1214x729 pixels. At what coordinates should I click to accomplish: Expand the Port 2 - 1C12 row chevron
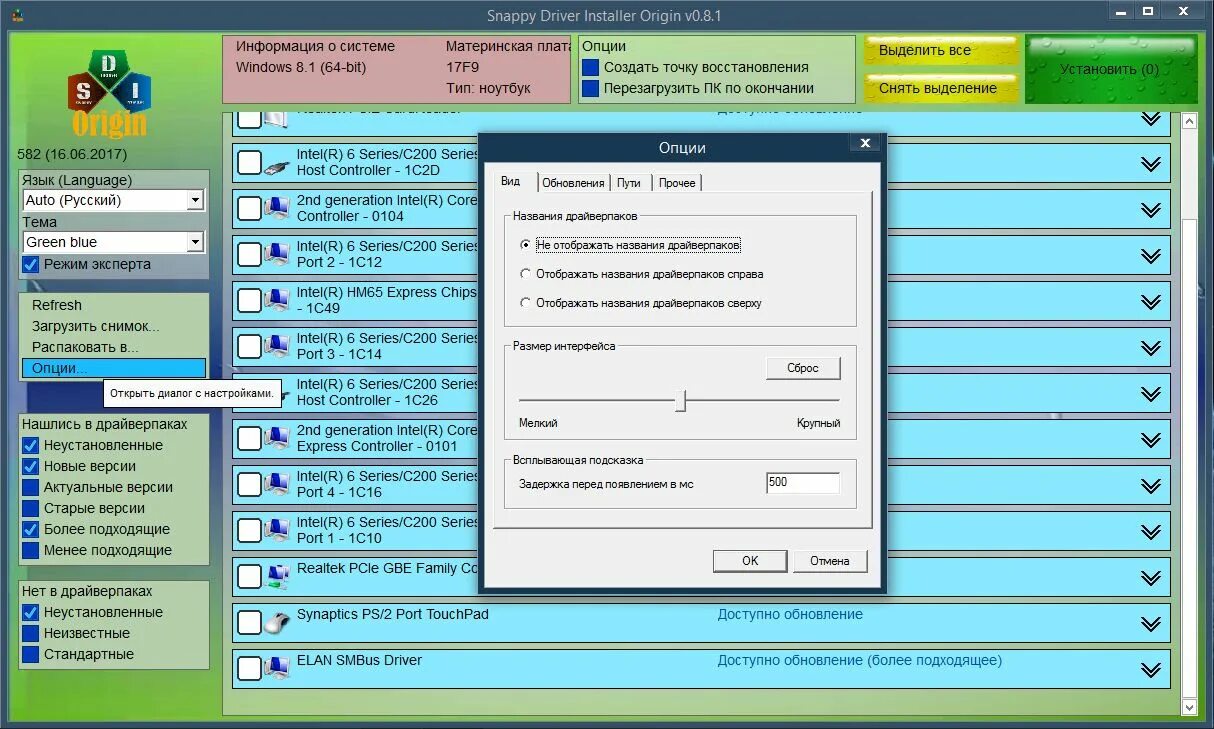[x=1151, y=256]
